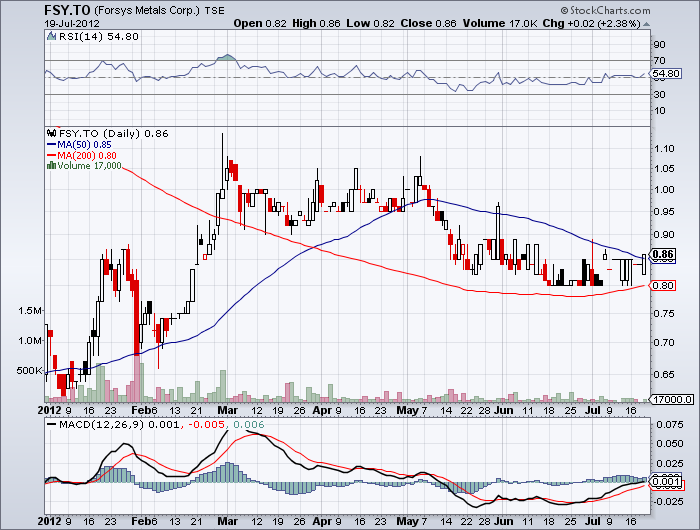Click the 0.050 MACD axis label
Viewport: 700px width, 530px height.
pyautogui.click(x=670, y=444)
